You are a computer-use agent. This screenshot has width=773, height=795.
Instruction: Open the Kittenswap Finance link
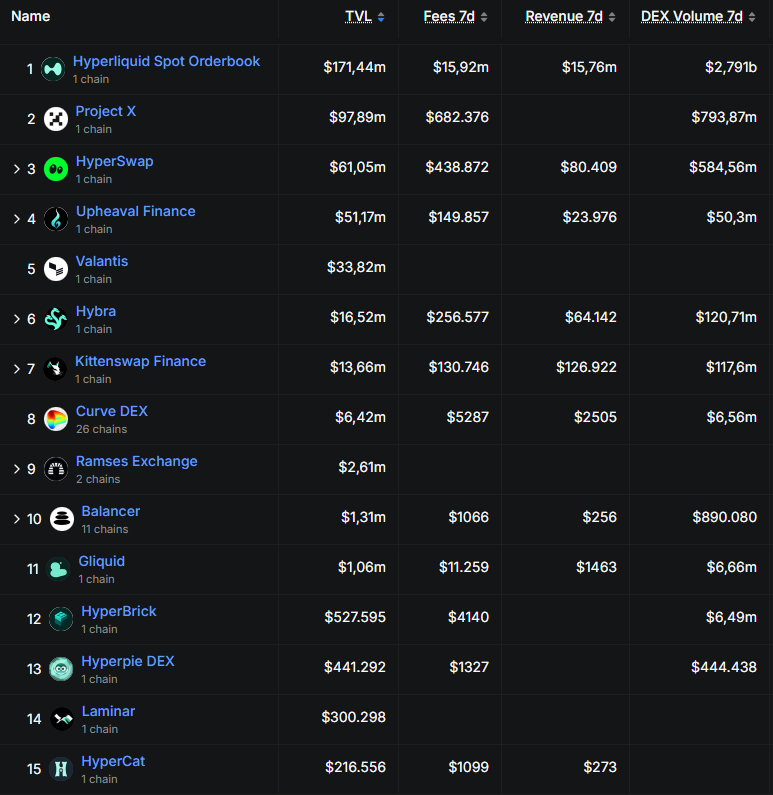(140, 361)
